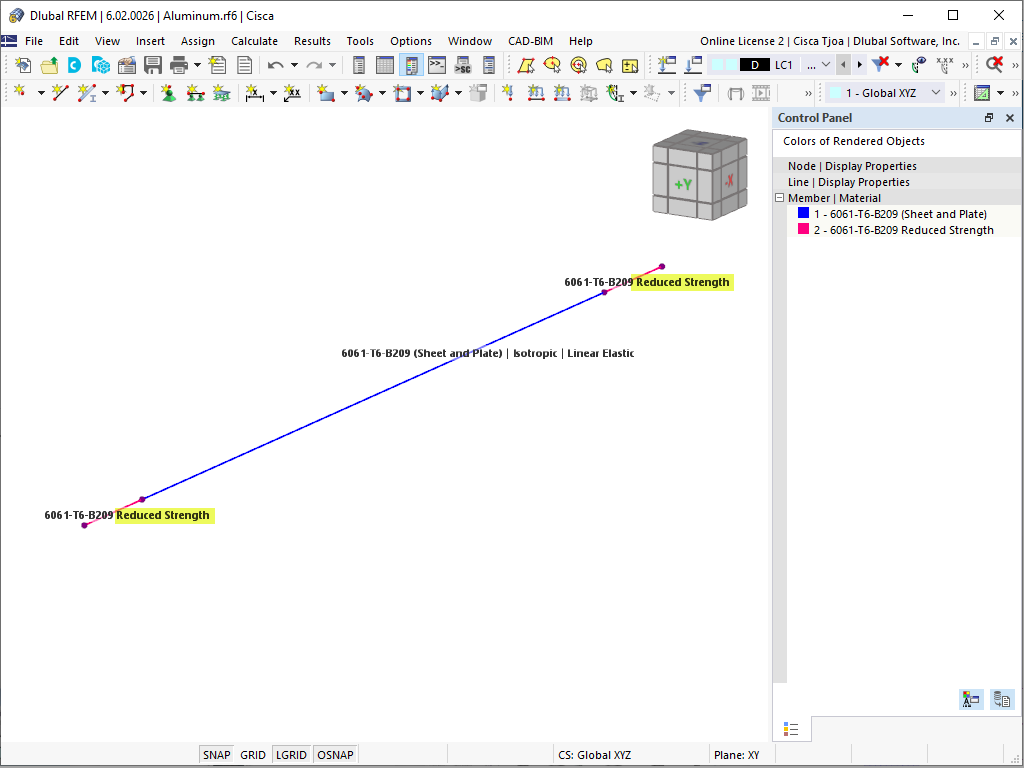Image resolution: width=1024 pixels, height=768 pixels.
Task: Open the CAD-BIM menu
Action: click(x=530, y=40)
